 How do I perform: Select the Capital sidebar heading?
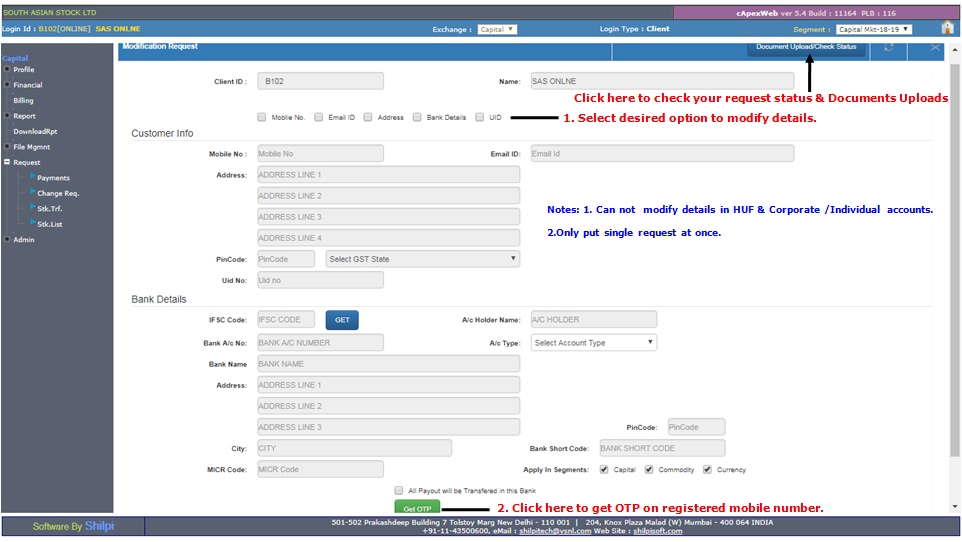coord(15,58)
